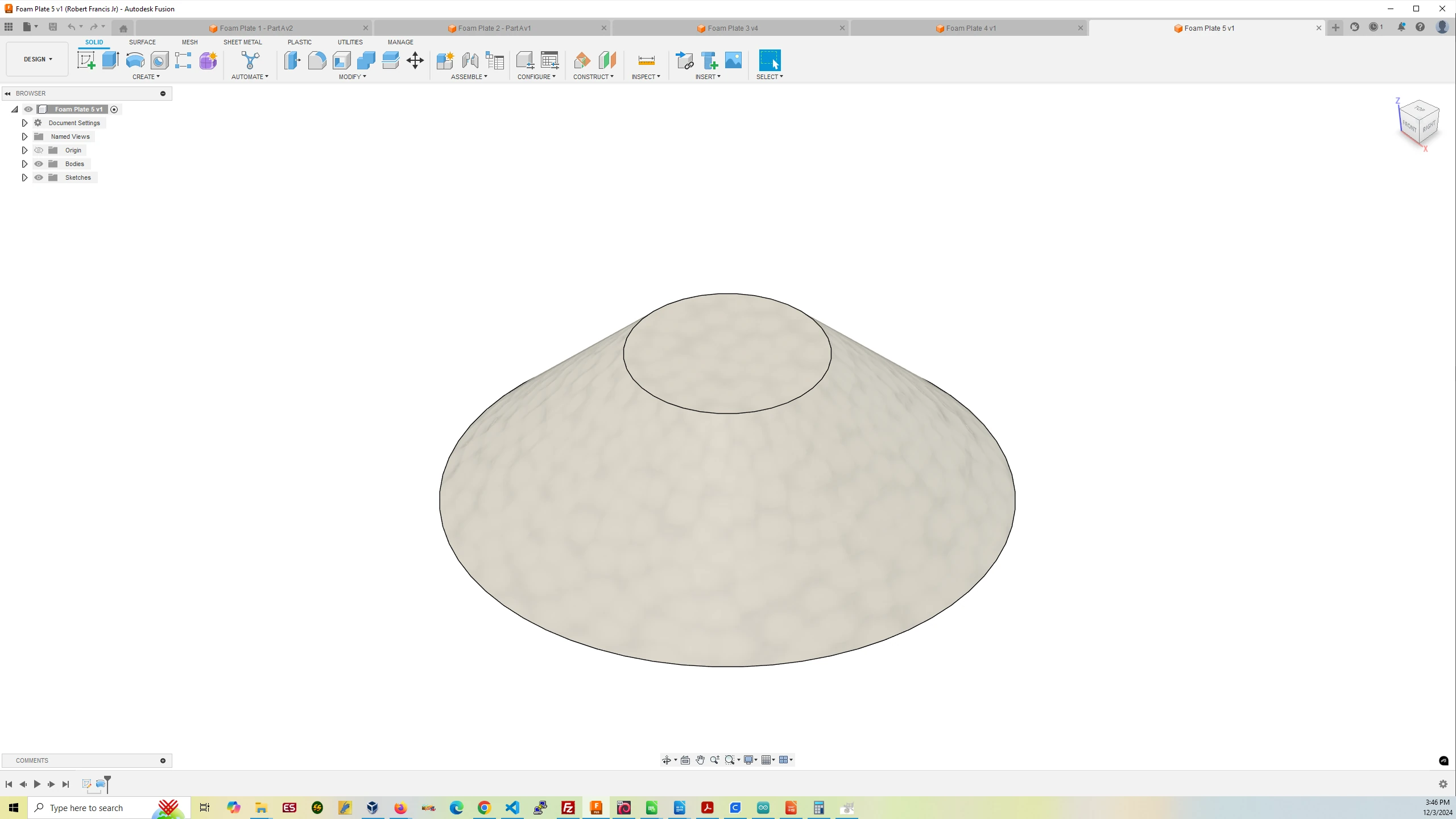Screen dimensions: 1456x819
Task: Click the New Component icon
Action: [445, 60]
